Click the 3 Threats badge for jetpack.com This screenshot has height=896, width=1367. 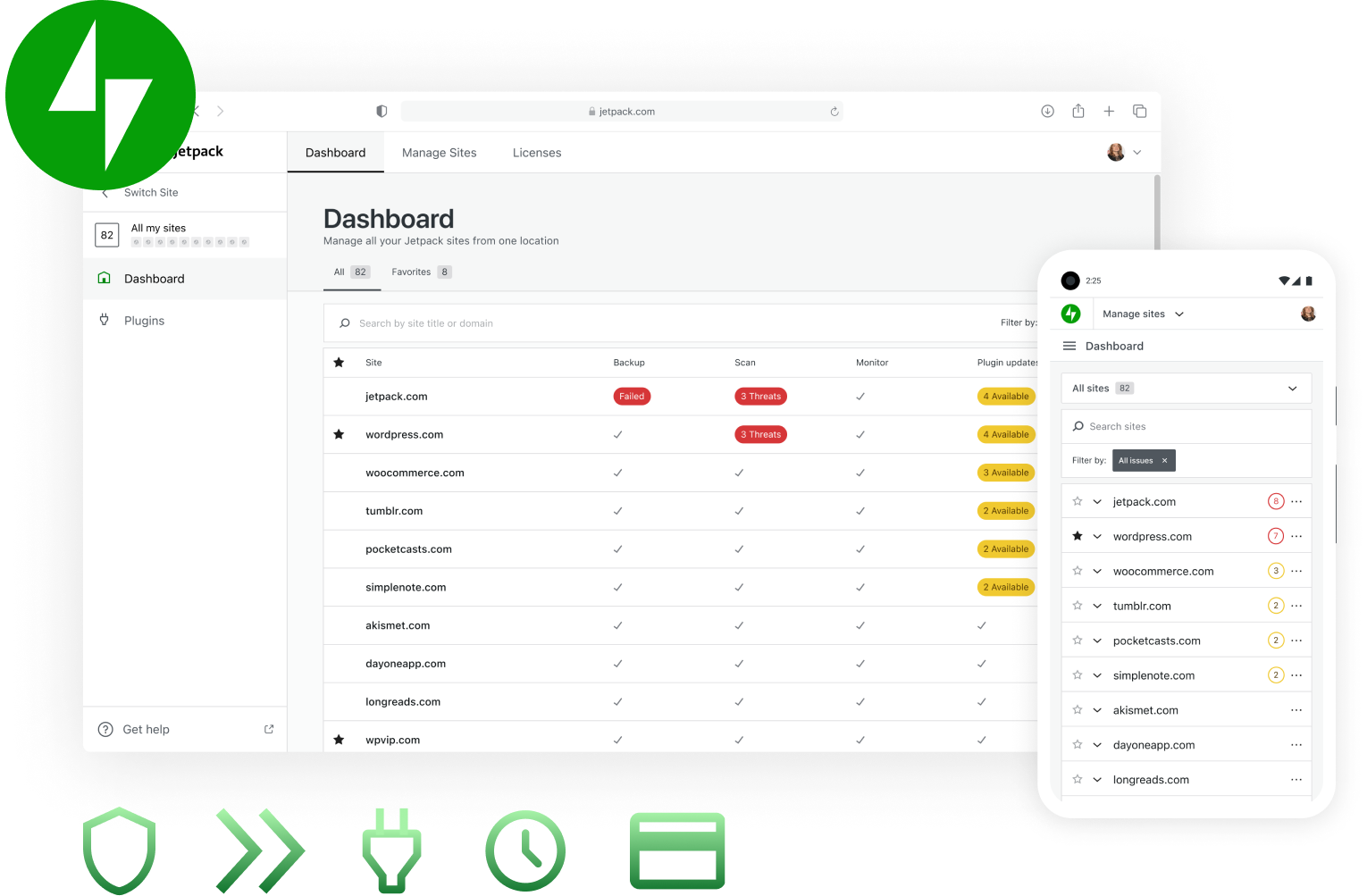click(x=760, y=397)
